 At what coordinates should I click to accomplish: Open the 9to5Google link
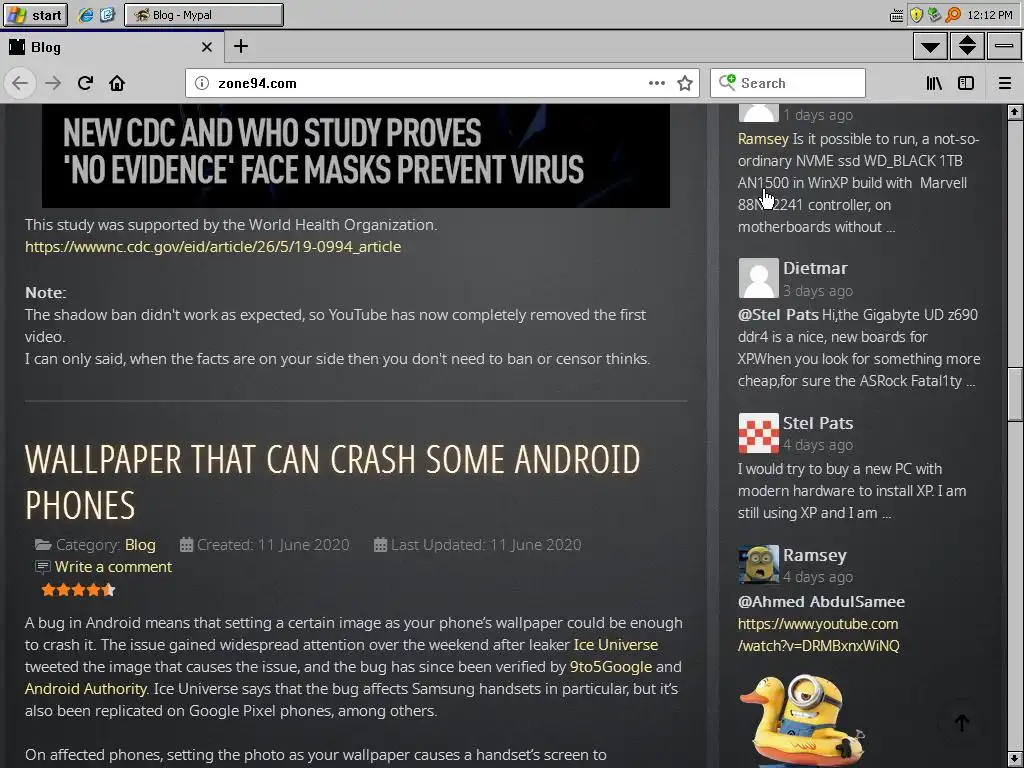click(x=611, y=667)
